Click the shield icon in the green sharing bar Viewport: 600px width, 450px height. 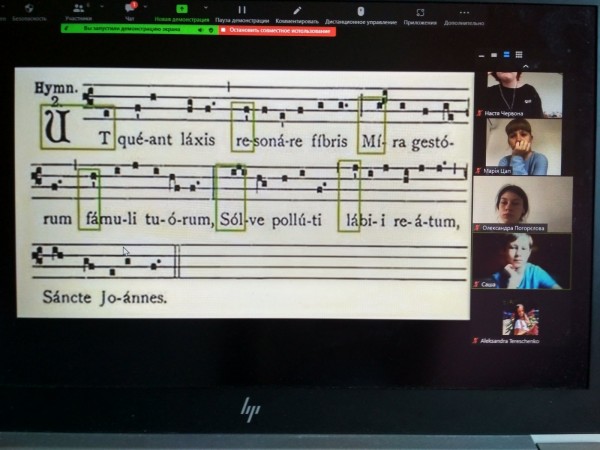pyautogui.click(x=211, y=30)
